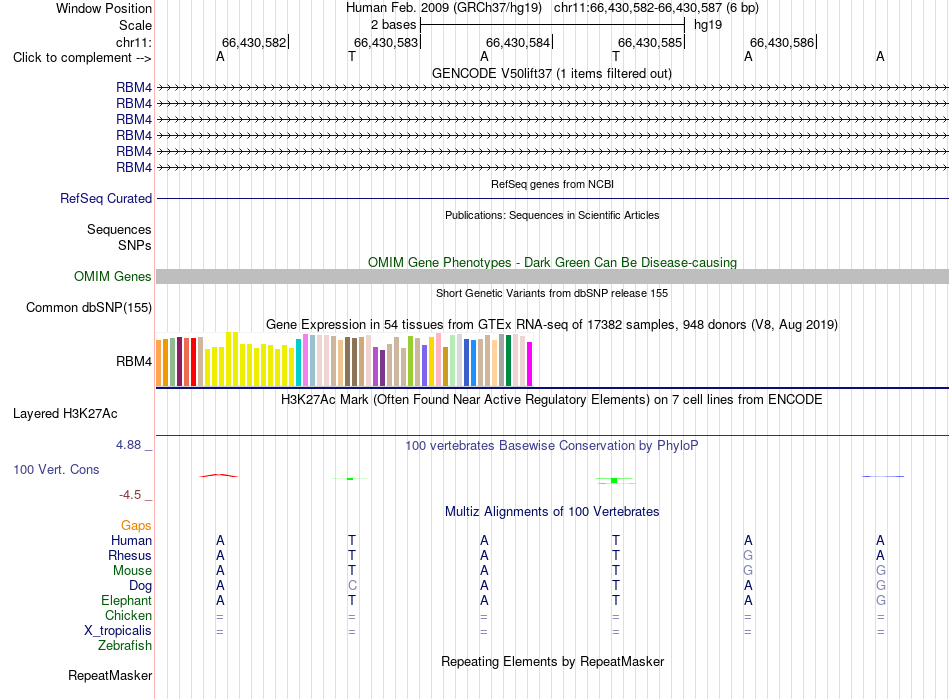The height and width of the screenshot is (699, 950).
Task: Click the 'RefSeq genes from NCBI' title
Action: point(552,184)
